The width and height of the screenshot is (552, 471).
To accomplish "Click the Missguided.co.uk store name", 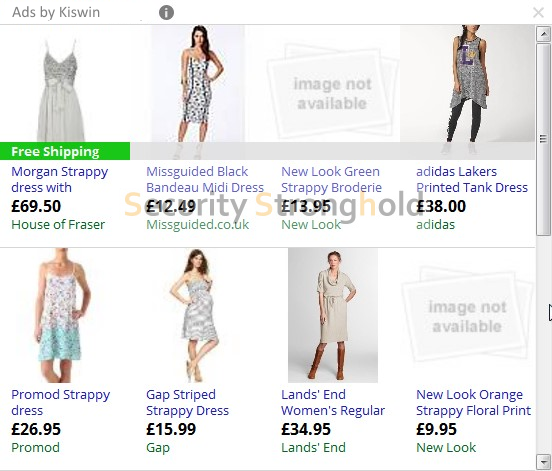I will [197, 225].
